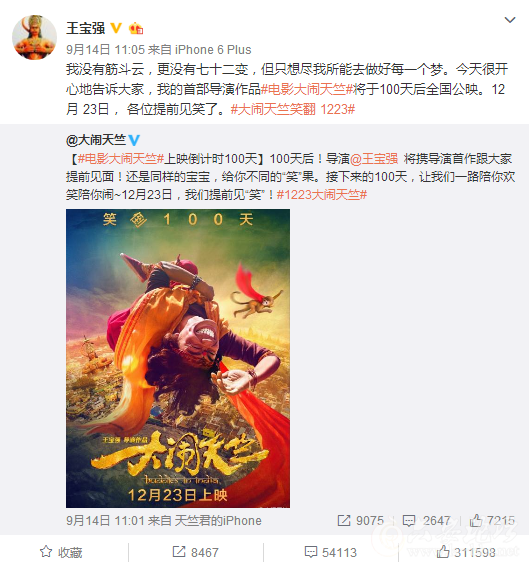Click repost icon showing 9075
The image size is (529, 569).
pos(360,521)
